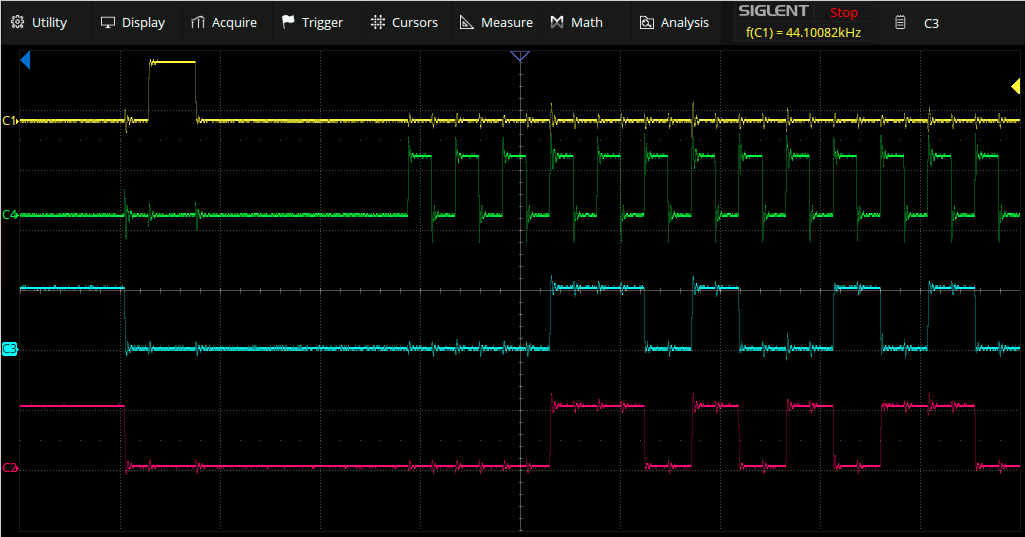This screenshot has width=1025, height=537.
Task: Click the Acquire waveform icon
Action: (x=198, y=22)
